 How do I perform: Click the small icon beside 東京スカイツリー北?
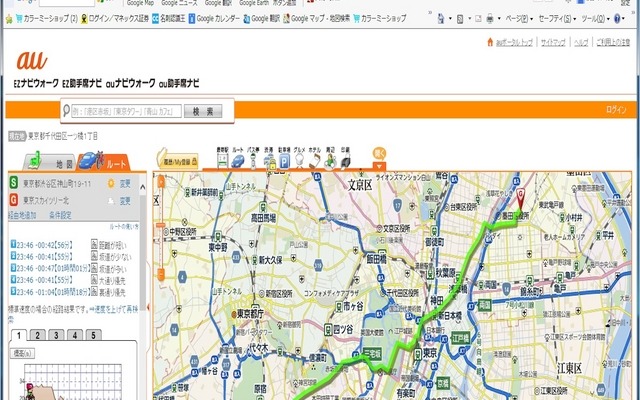(x=111, y=200)
